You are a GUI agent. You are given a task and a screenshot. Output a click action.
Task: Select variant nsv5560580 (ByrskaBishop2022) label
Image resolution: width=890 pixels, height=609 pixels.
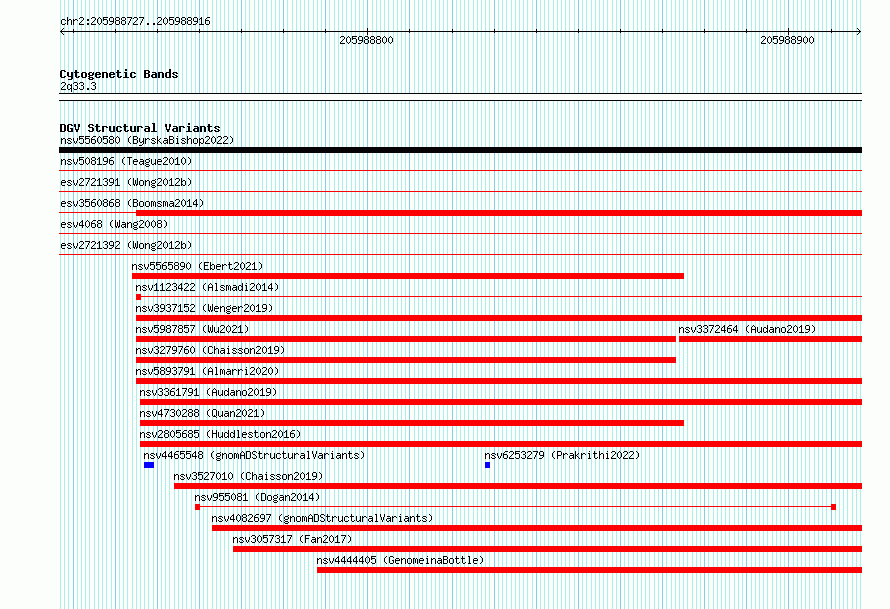[147, 140]
